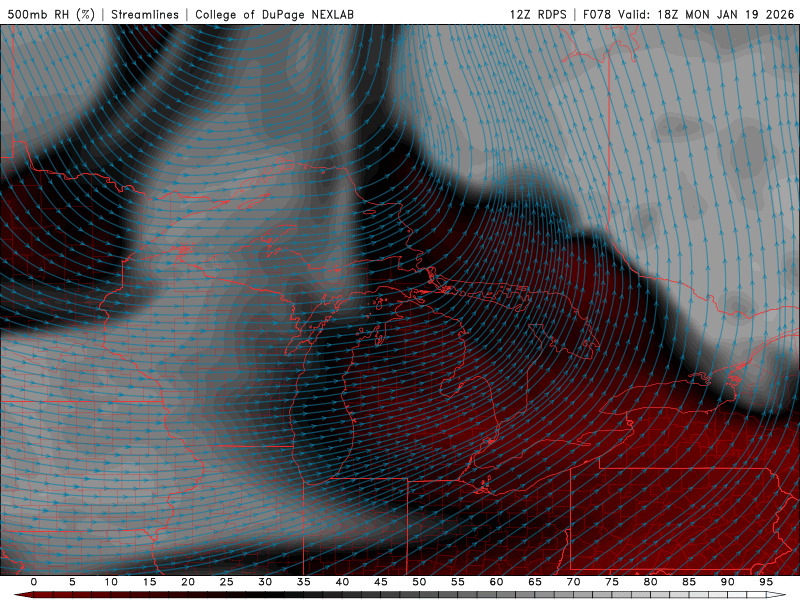The height and width of the screenshot is (600, 800).
Task: Click the '65' label on the color scale
Action: tap(535, 582)
